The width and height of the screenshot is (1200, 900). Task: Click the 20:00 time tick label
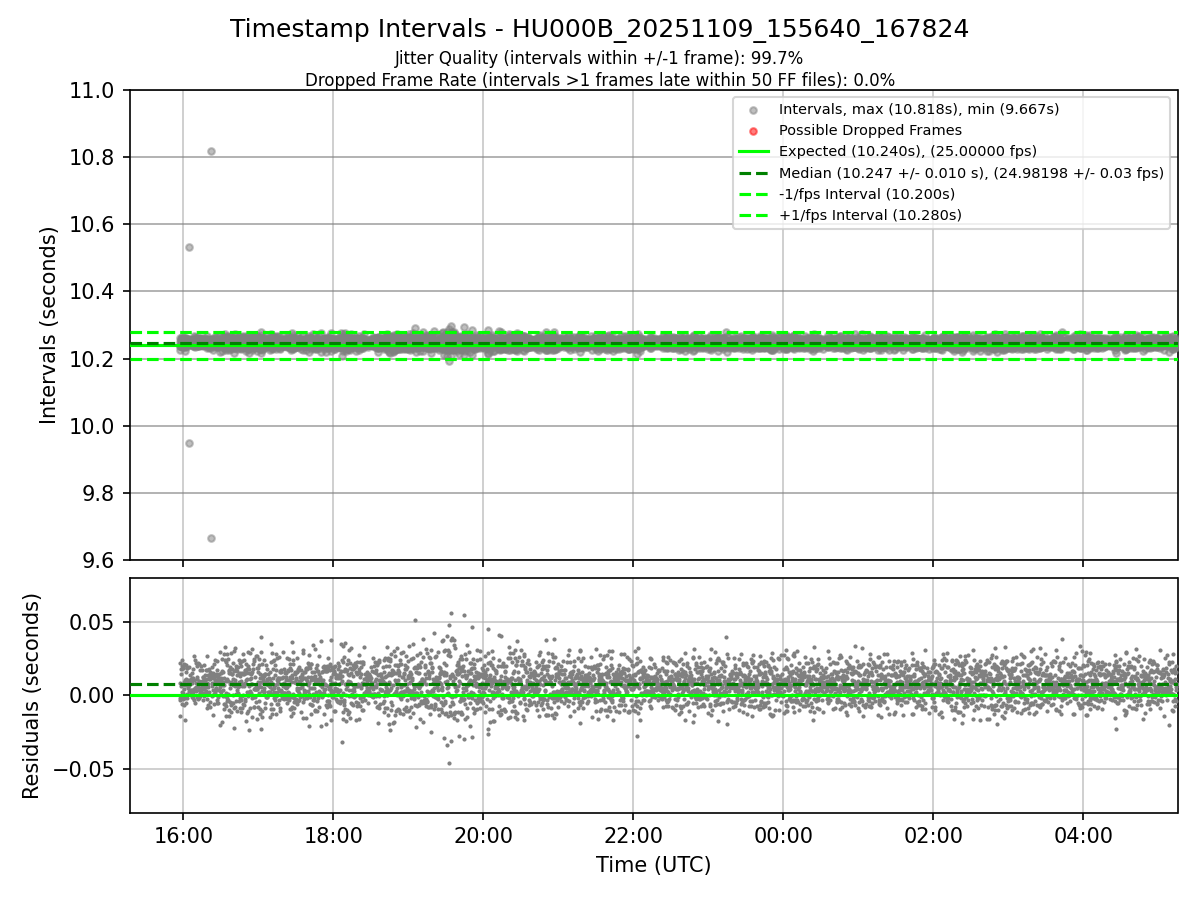[483, 834]
